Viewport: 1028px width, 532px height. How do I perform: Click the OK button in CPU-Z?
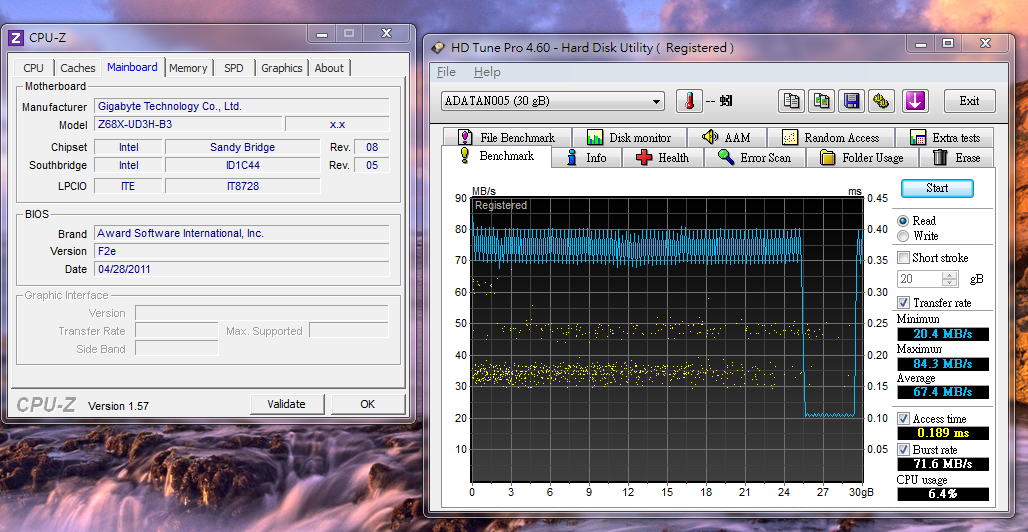[368, 404]
